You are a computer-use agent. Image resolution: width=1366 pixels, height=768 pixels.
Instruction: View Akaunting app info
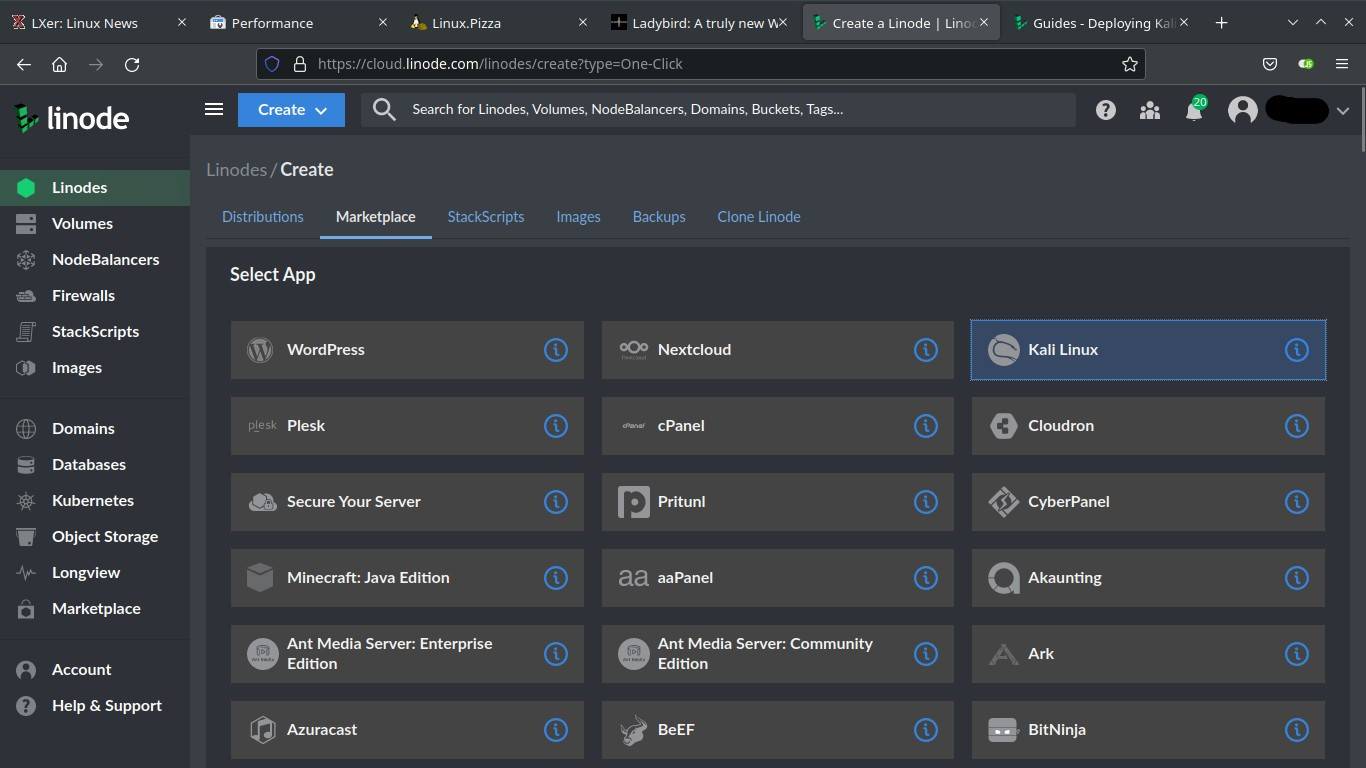1297,578
